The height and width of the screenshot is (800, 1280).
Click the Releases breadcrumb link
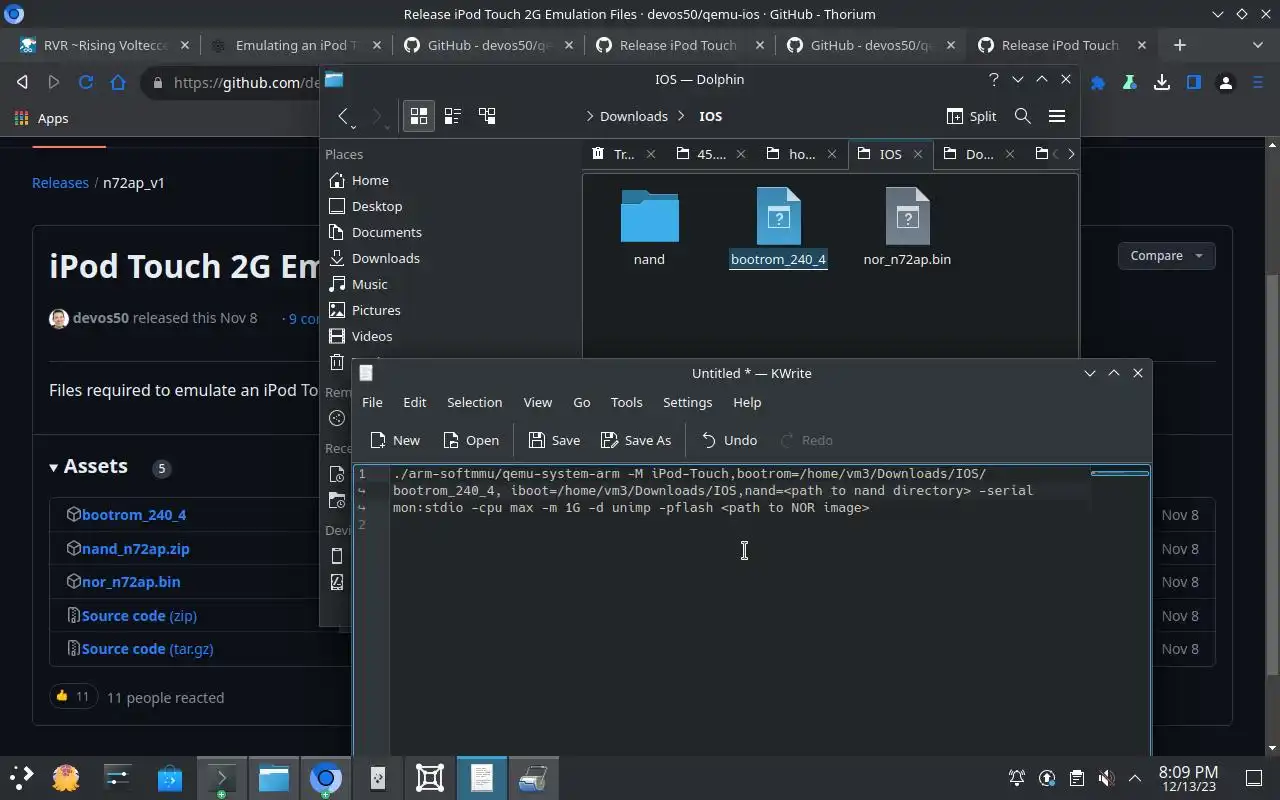(x=60, y=183)
